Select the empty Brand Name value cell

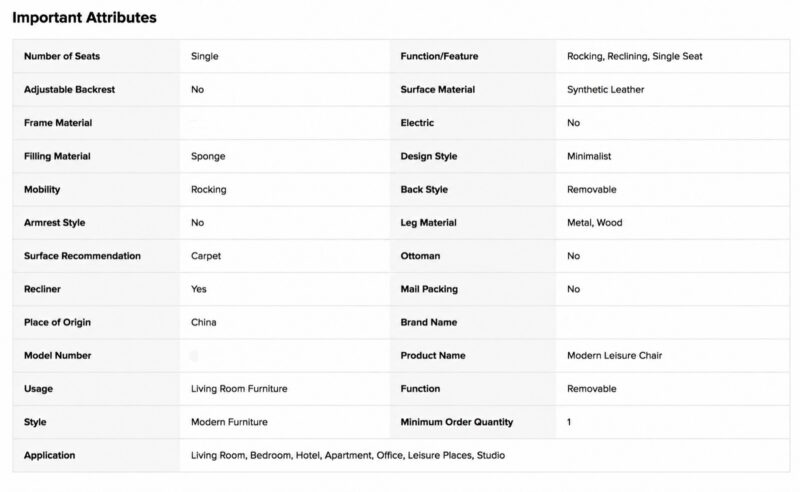672,323
